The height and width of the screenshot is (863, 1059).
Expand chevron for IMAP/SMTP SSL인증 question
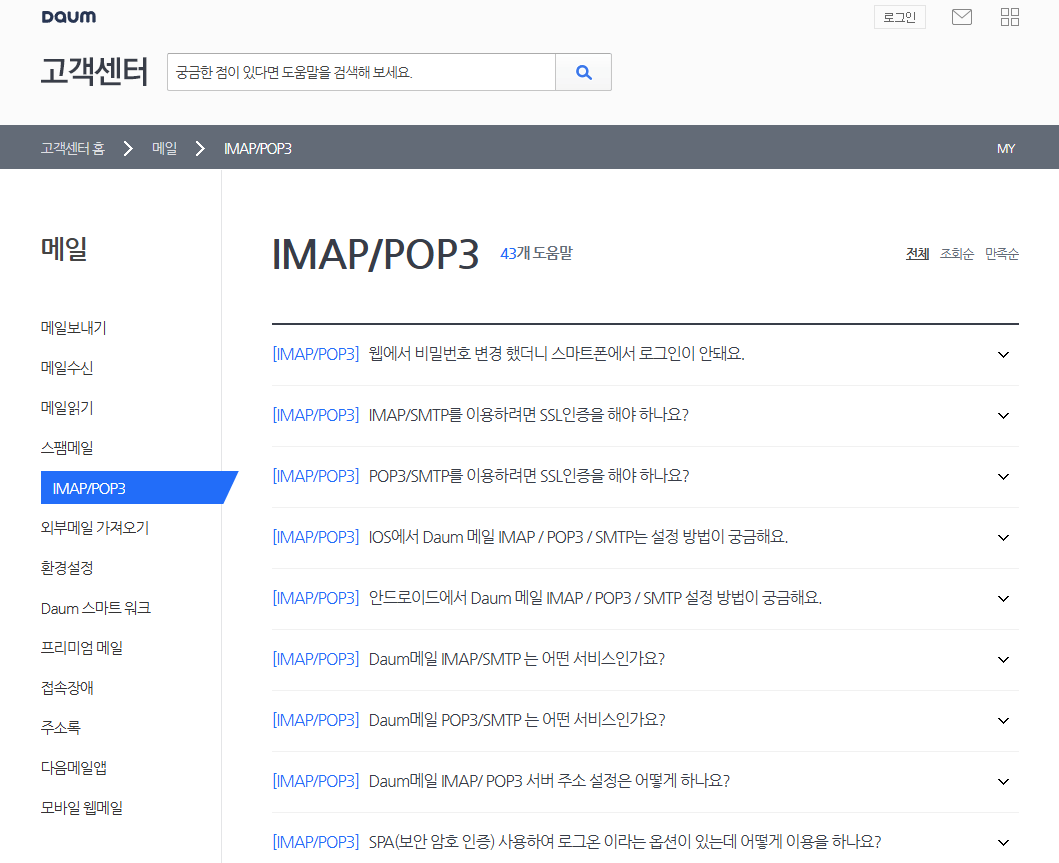pyautogui.click(x=1004, y=415)
